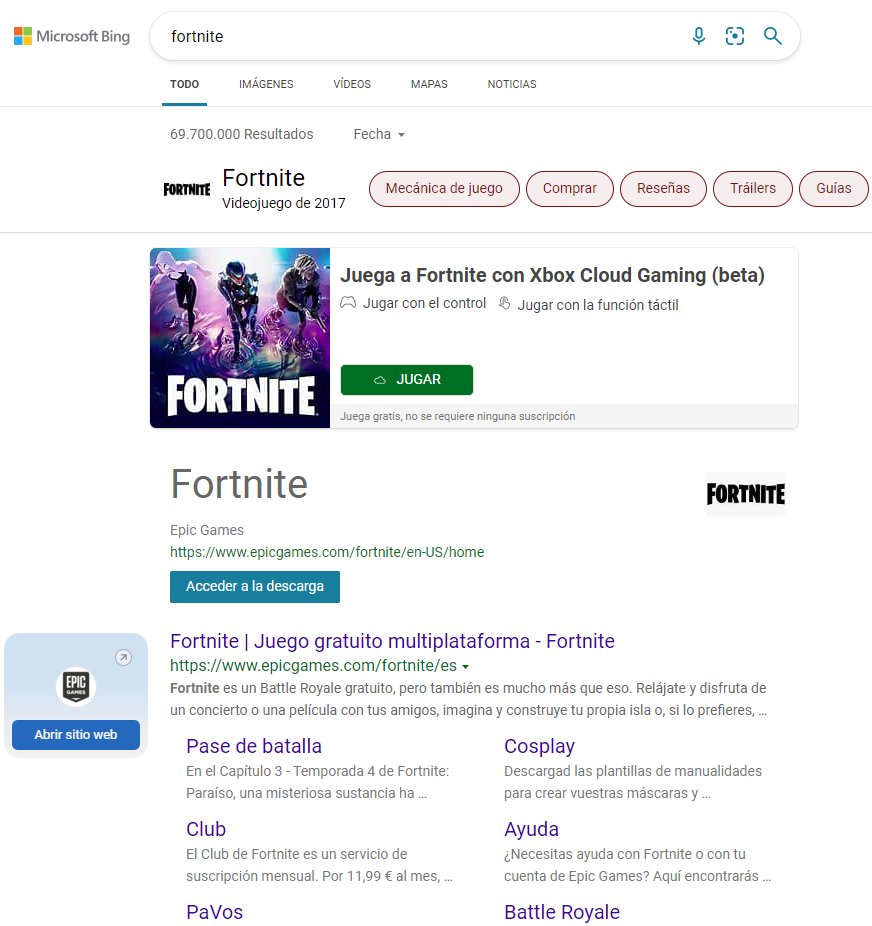Select the Reseñas chip
This screenshot has height=926, width=872.
[663, 188]
